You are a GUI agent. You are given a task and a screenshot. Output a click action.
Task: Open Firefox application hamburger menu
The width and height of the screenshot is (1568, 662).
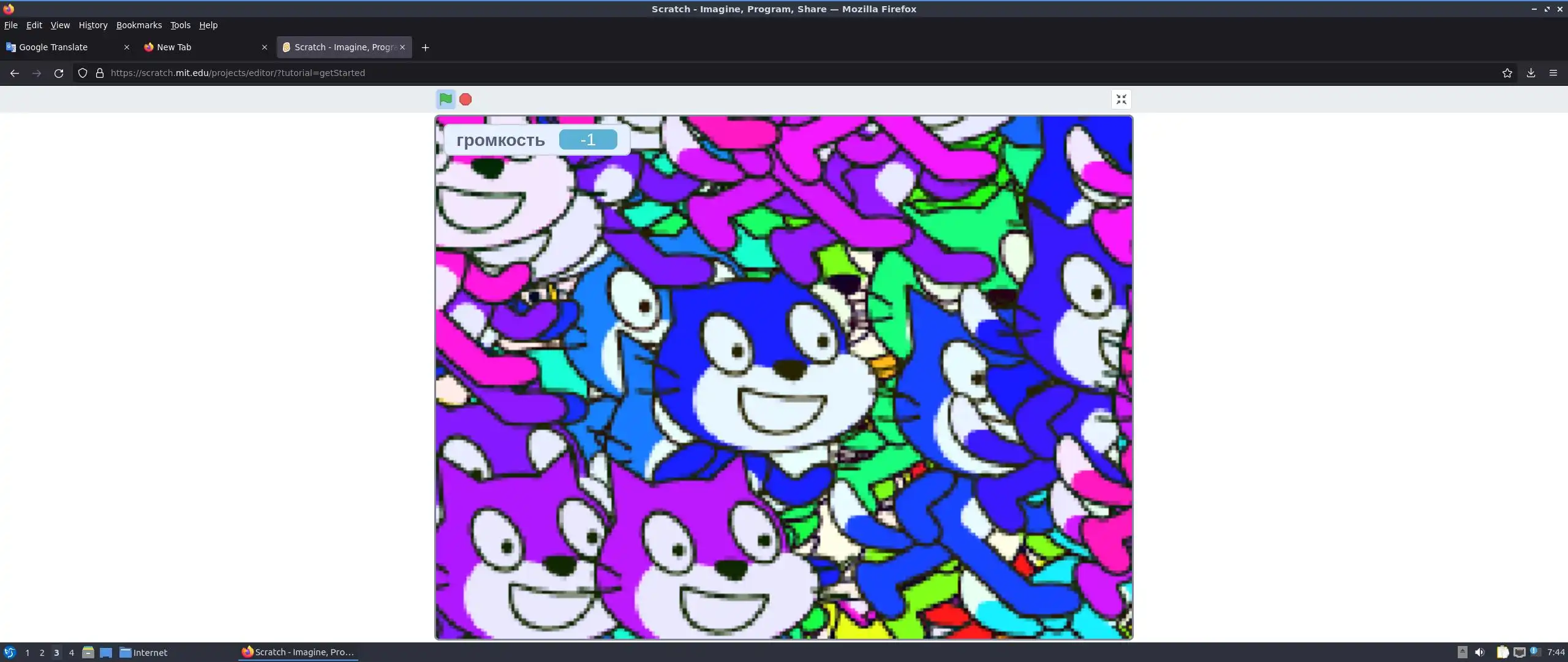click(x=1553, y=73)
